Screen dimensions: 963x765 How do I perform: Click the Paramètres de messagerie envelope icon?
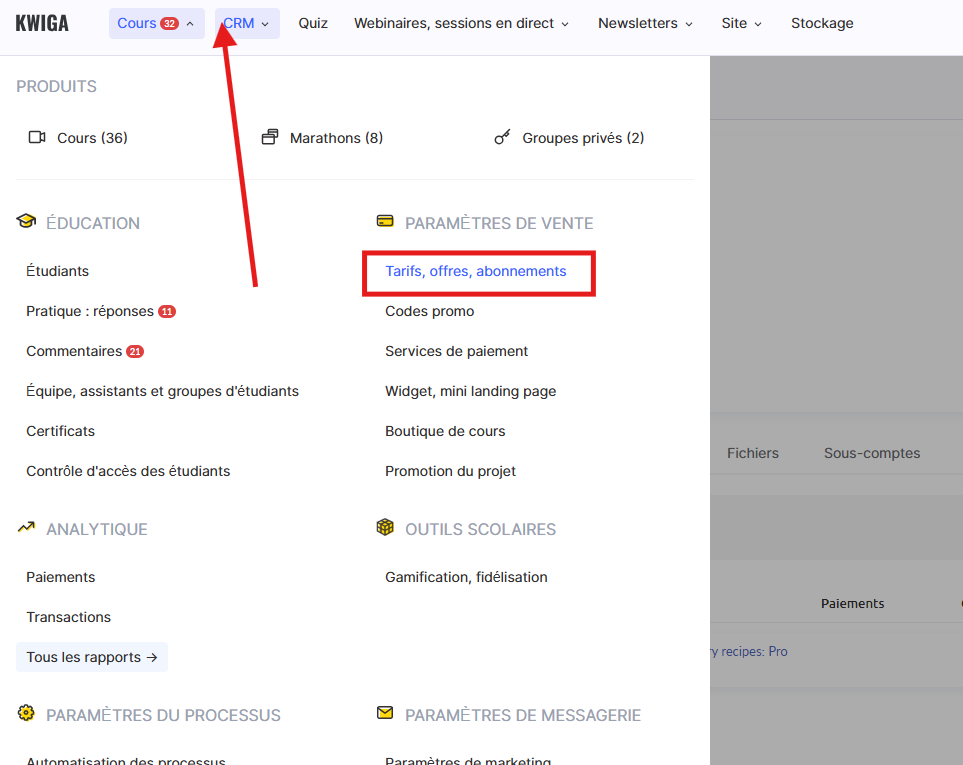[x=385, y=714]
